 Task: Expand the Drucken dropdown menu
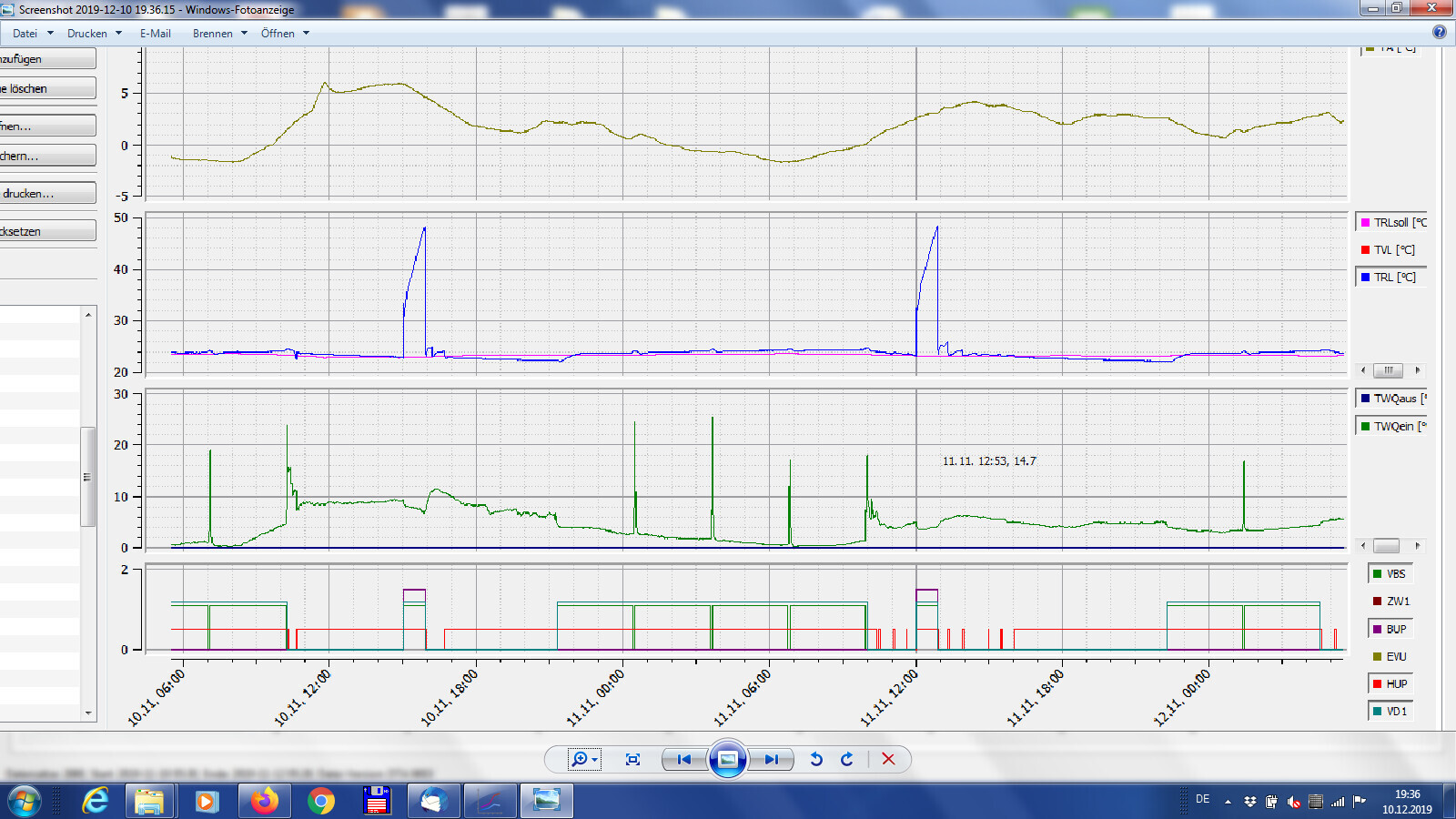click(94, 34)
